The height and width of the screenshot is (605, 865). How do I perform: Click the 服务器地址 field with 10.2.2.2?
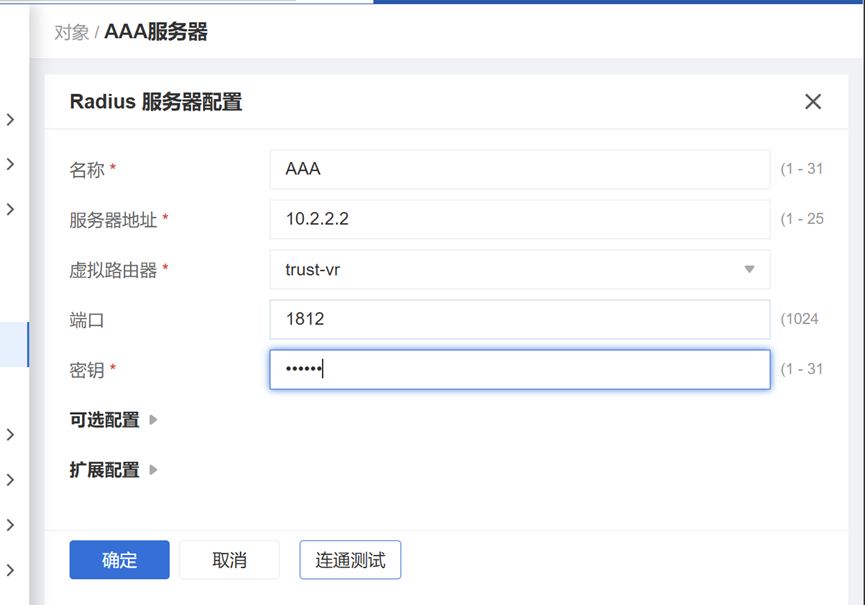(x=520, y=219)
